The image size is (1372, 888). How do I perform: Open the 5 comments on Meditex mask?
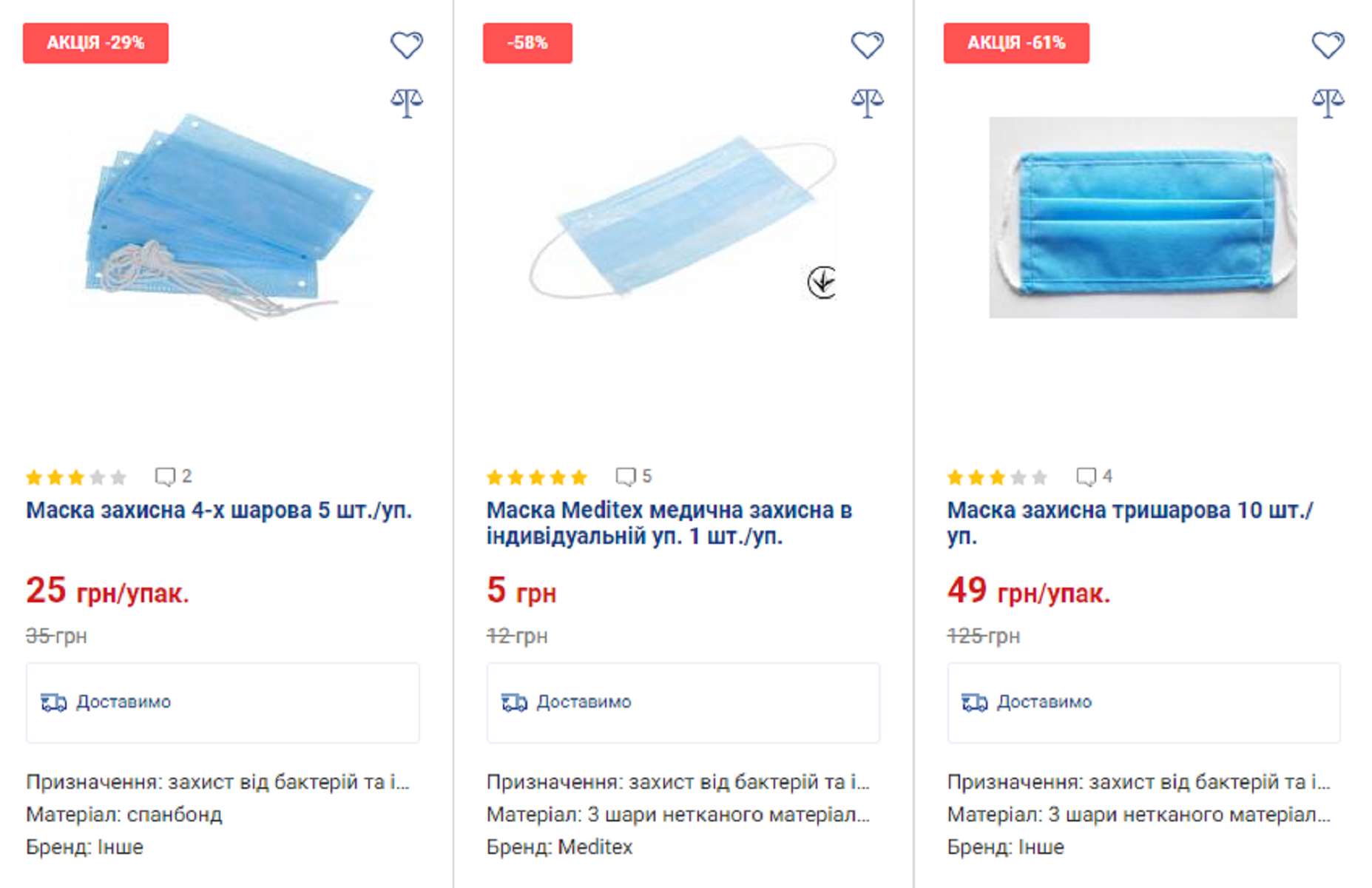pyautogui.click(x=634, y=476)
